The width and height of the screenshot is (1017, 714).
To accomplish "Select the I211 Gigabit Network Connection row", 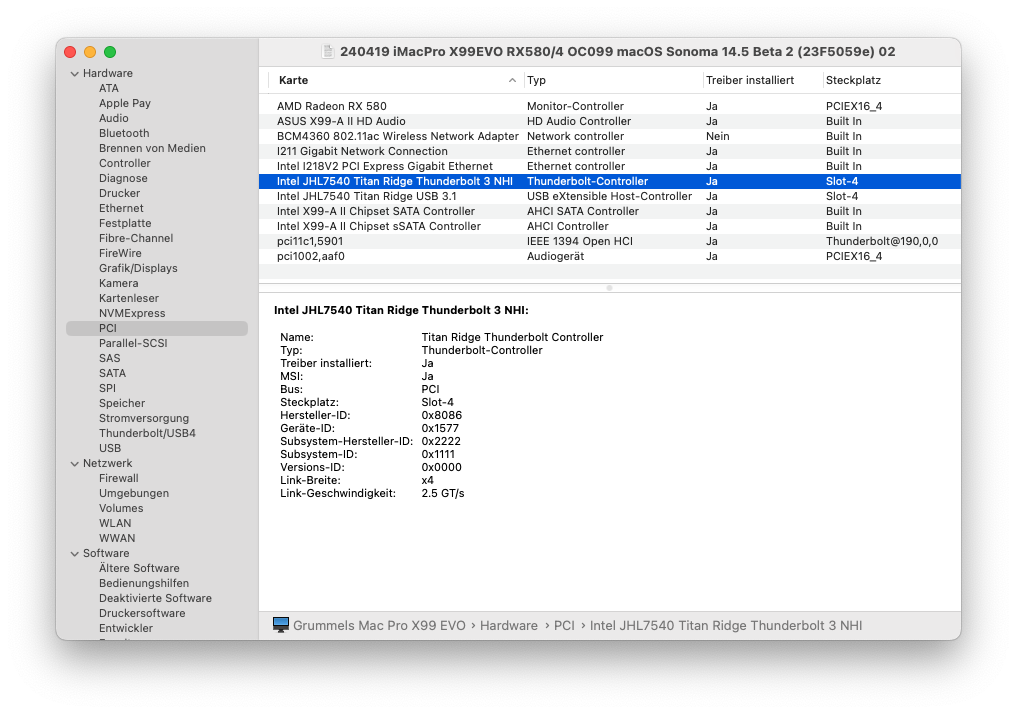I will tap(610, 151).
